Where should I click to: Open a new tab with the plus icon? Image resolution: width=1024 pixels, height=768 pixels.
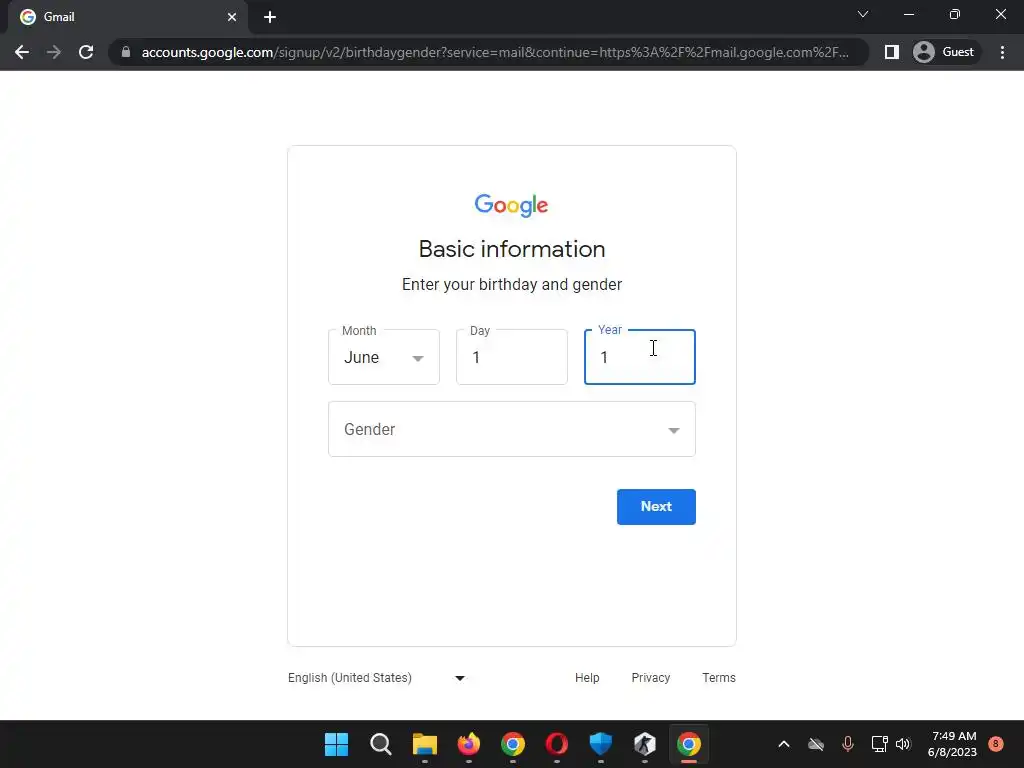click(270, 17)
